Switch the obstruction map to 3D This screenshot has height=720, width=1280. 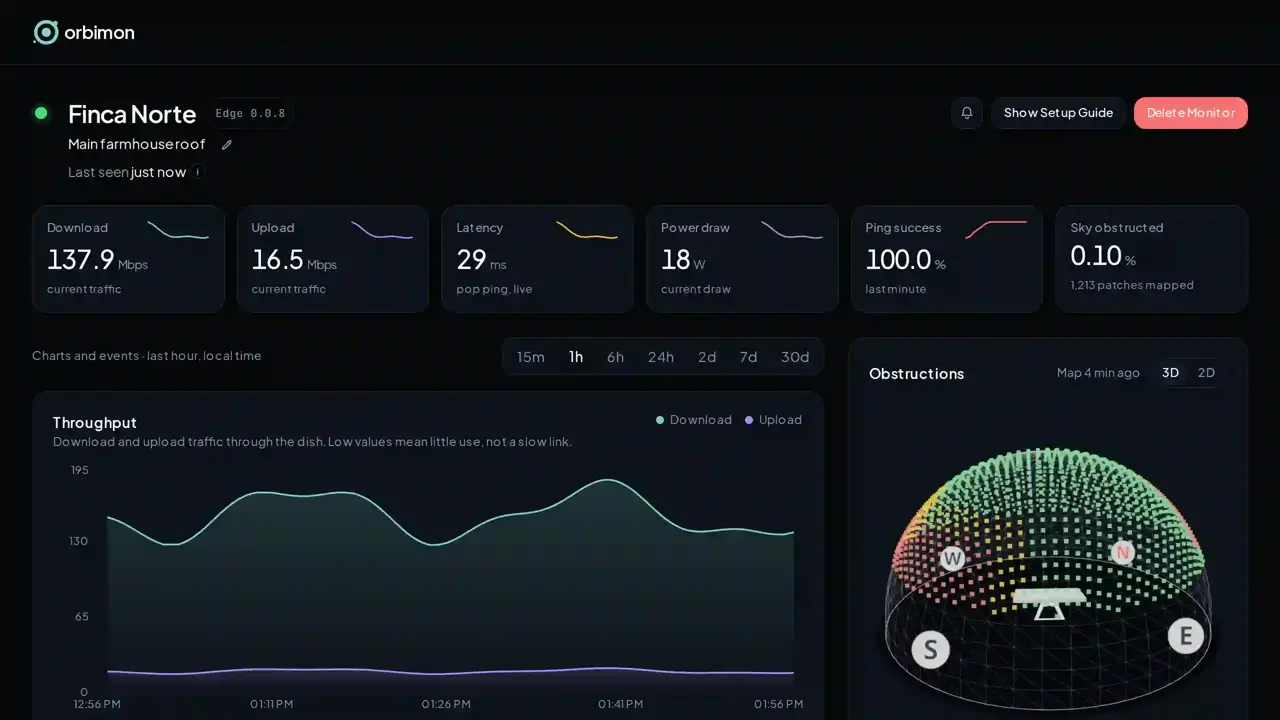[1170, 373]
